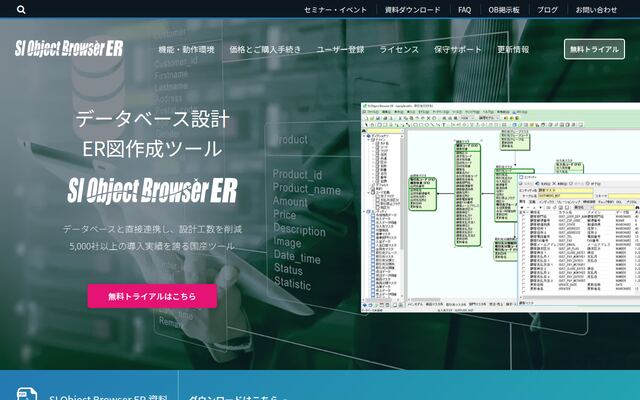The image size is (640, 400).
Task: Open the ブログ link
Action: click(x=547, y=10)
